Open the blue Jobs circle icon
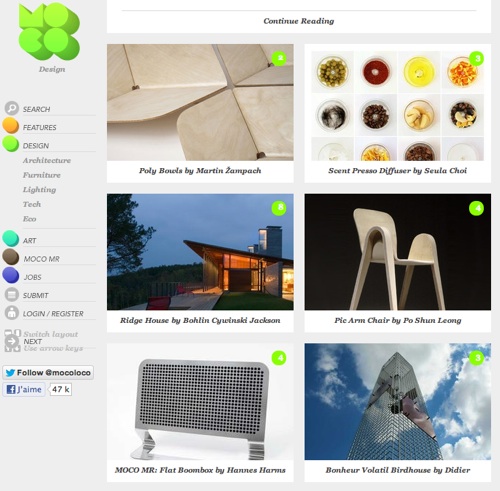The height and width of the screenshot is (491, 500). (11, 275)
